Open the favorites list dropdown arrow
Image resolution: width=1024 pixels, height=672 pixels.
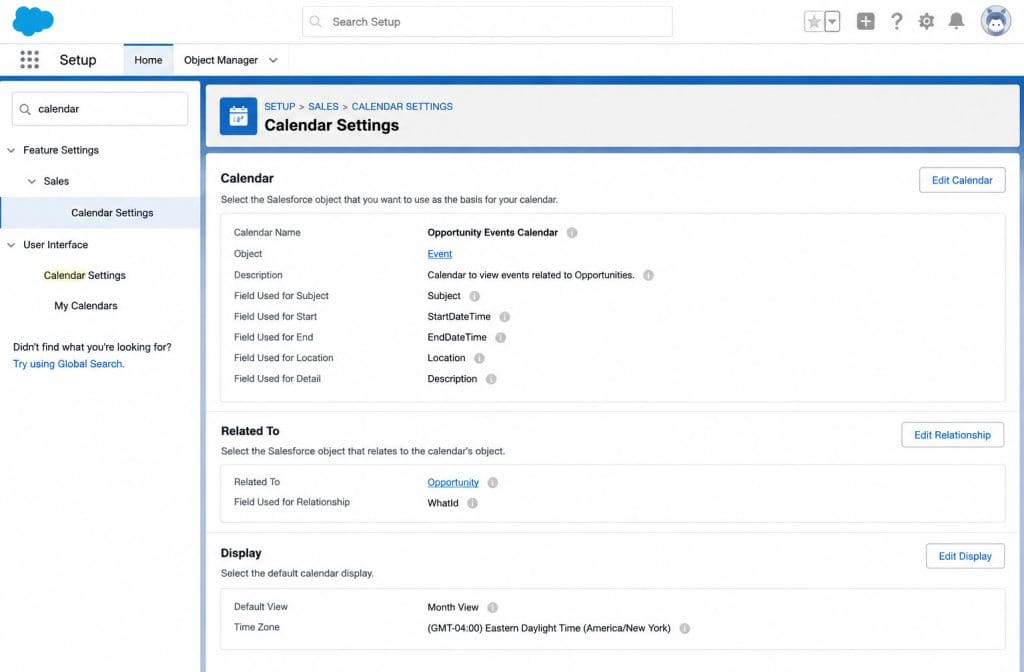point(832,22)
